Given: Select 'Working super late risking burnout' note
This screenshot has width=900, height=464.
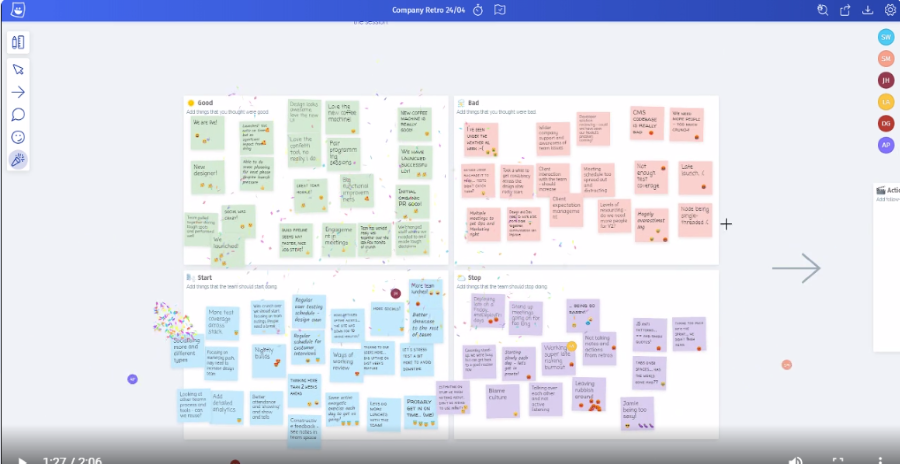Looking at the screenshot, I should (x=558, y=359).
